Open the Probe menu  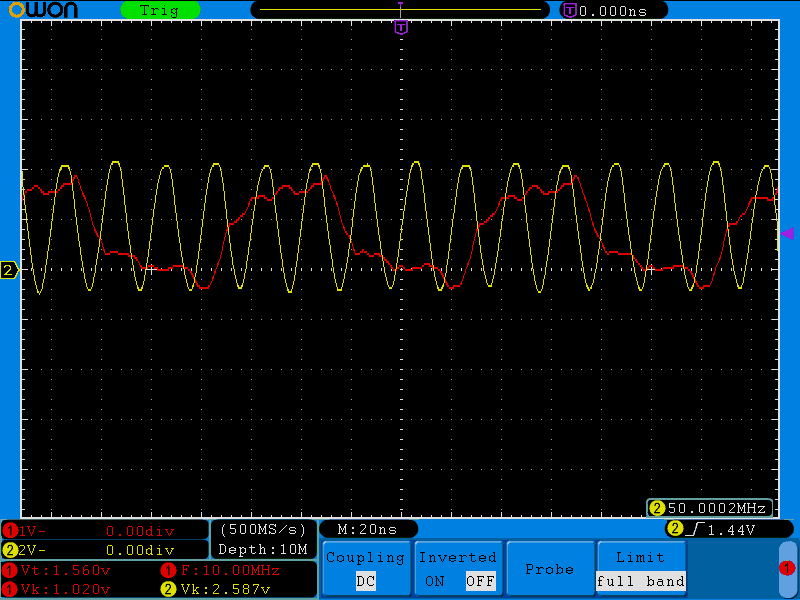tap(549, 569)
